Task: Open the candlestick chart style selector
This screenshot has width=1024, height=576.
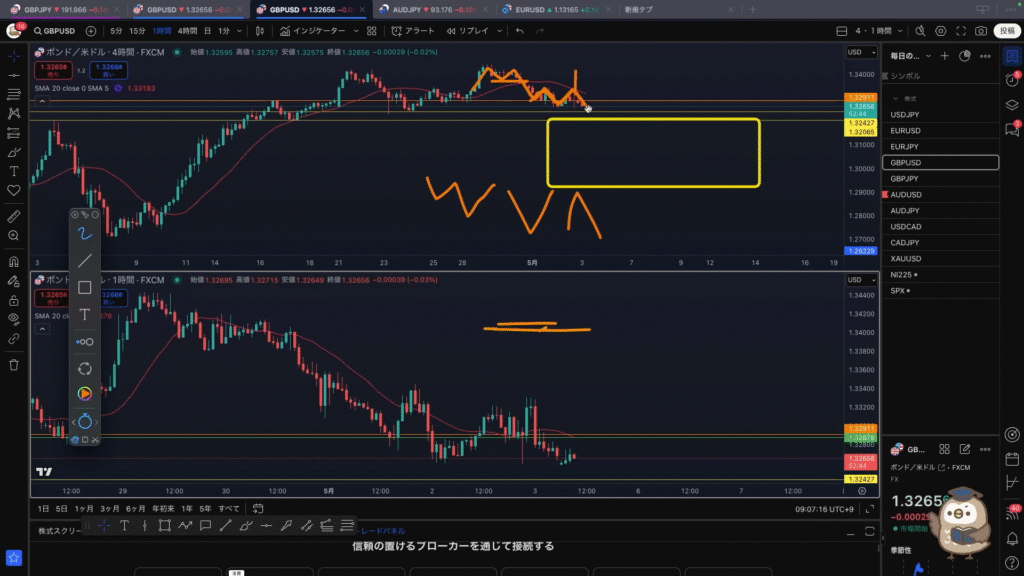Action: click(260, 31)
